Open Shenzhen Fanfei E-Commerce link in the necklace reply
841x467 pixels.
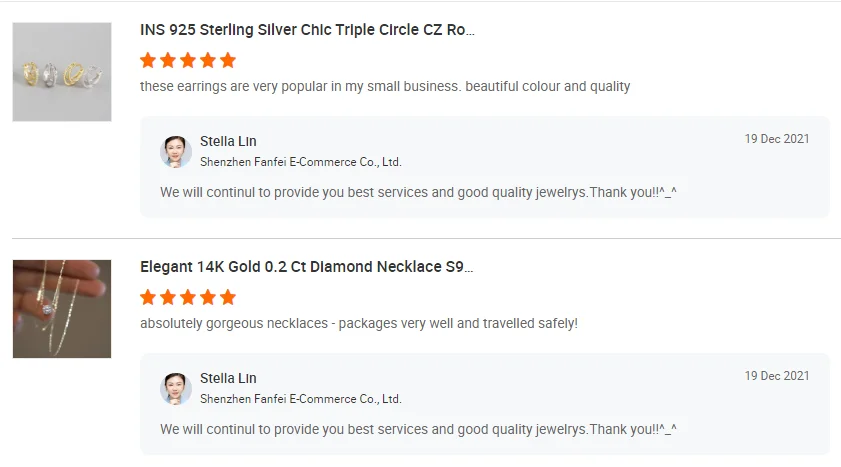pyautogui.click(x=300, y=398)
